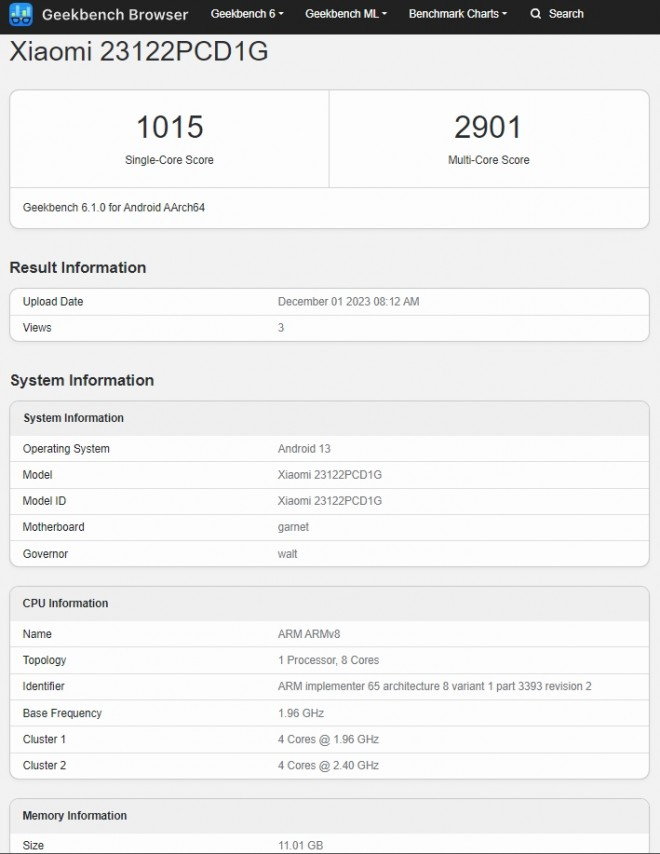Open the Benchmark Charts dropdown
This screenshot has width=660, height=854.
pos(458,14)
